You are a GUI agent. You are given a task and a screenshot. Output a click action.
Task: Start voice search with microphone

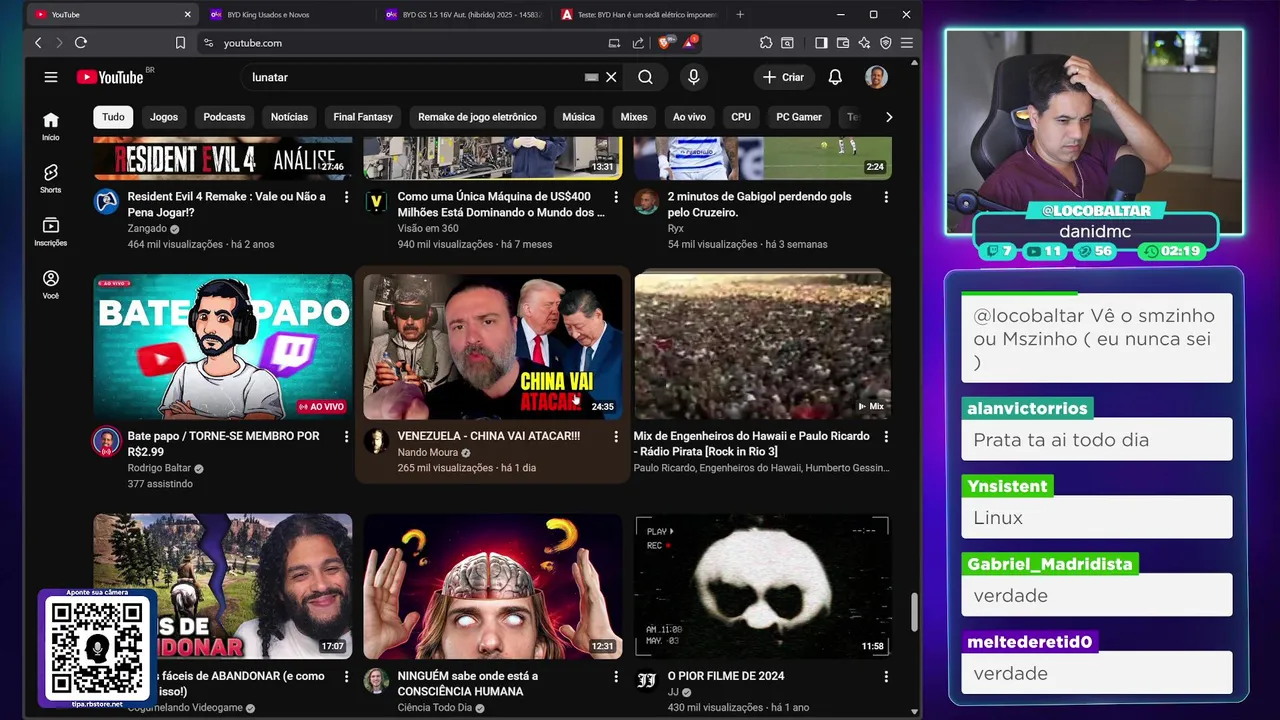click(x=693, y=77)
